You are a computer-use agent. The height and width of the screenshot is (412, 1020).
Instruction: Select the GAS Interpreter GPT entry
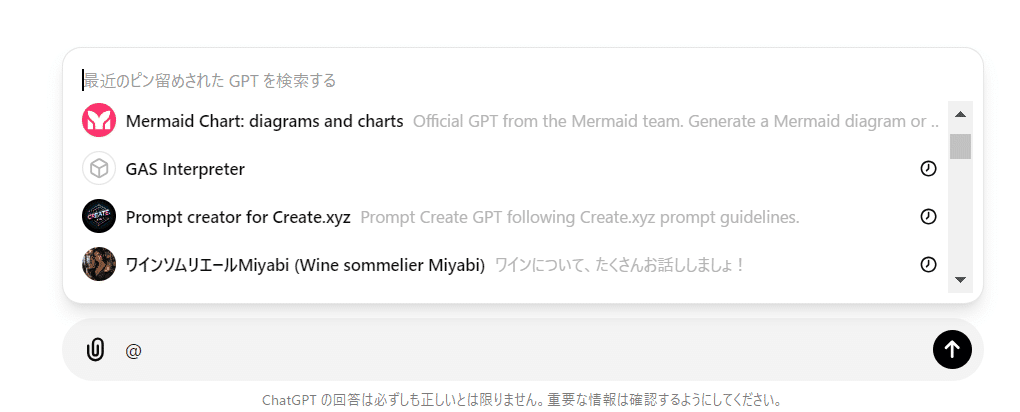pos(185,169)
